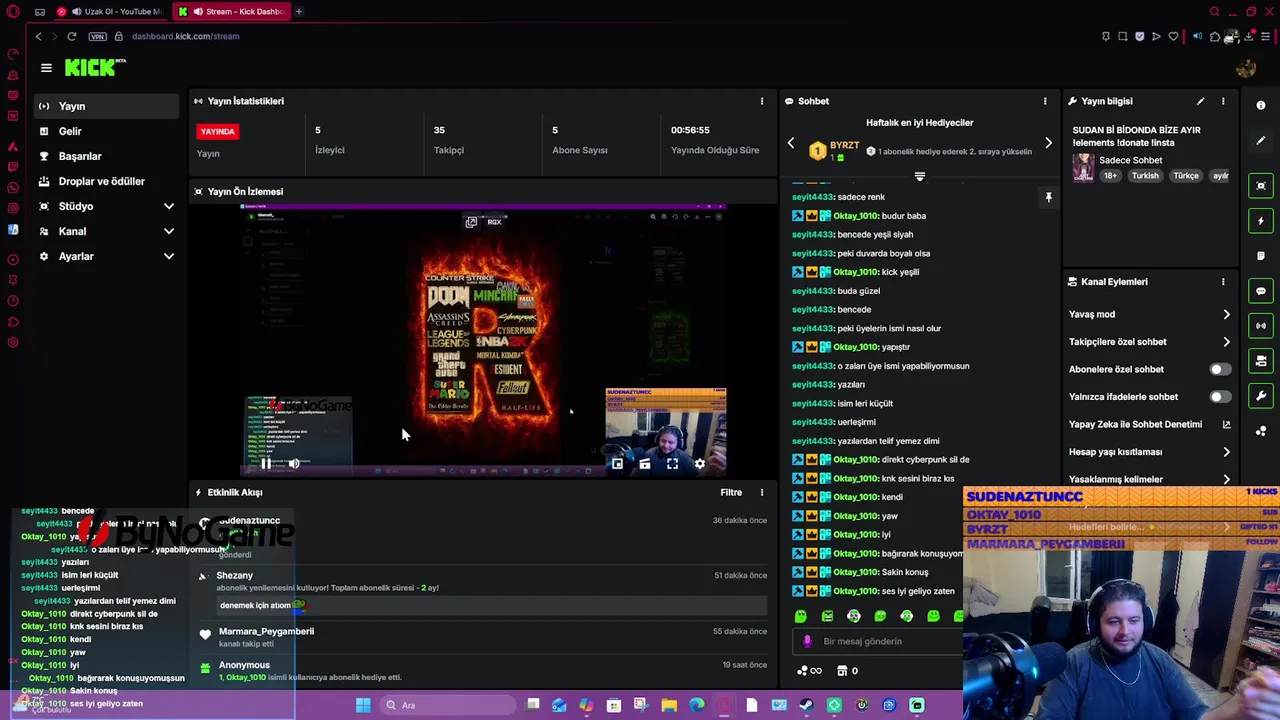Viewport: 1280px width, 720px height.
Task: Collapse the gifters leaderboard chevron
Action: pyautogui.click(x=920, y=176)
